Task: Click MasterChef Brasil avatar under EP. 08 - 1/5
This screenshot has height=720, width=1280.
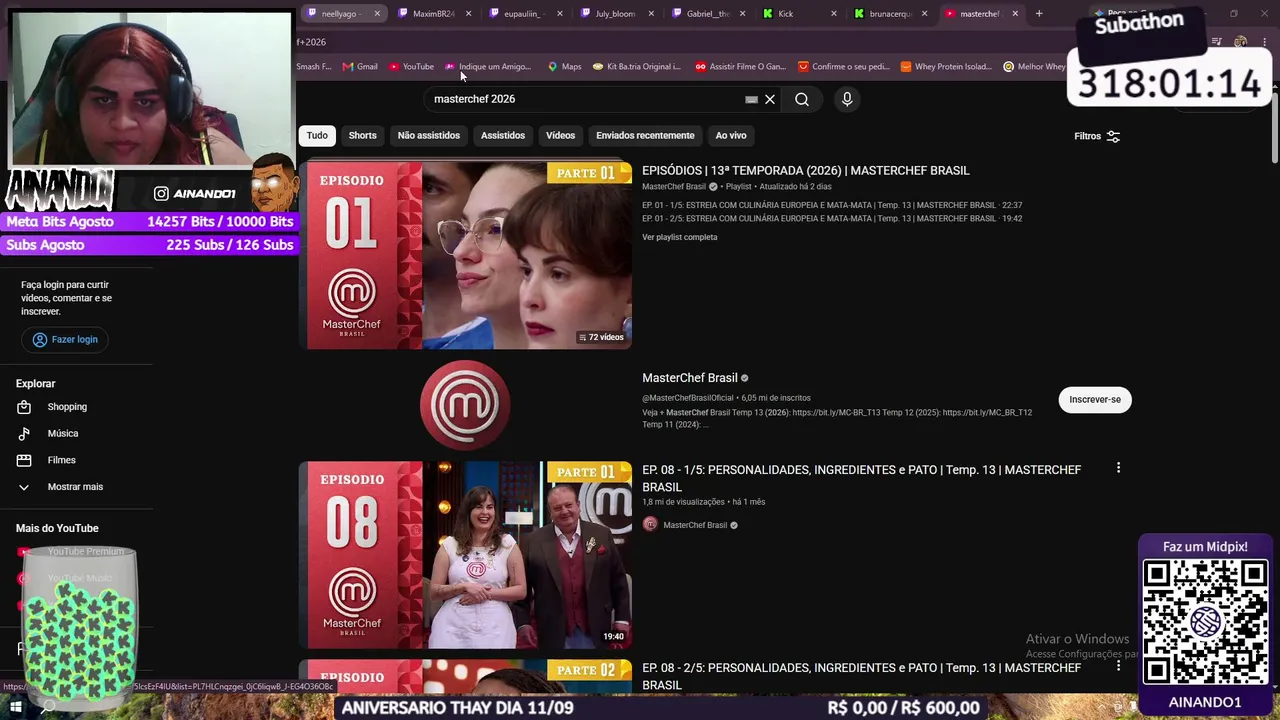Action: pyautogui.click(x=650, y=525)
